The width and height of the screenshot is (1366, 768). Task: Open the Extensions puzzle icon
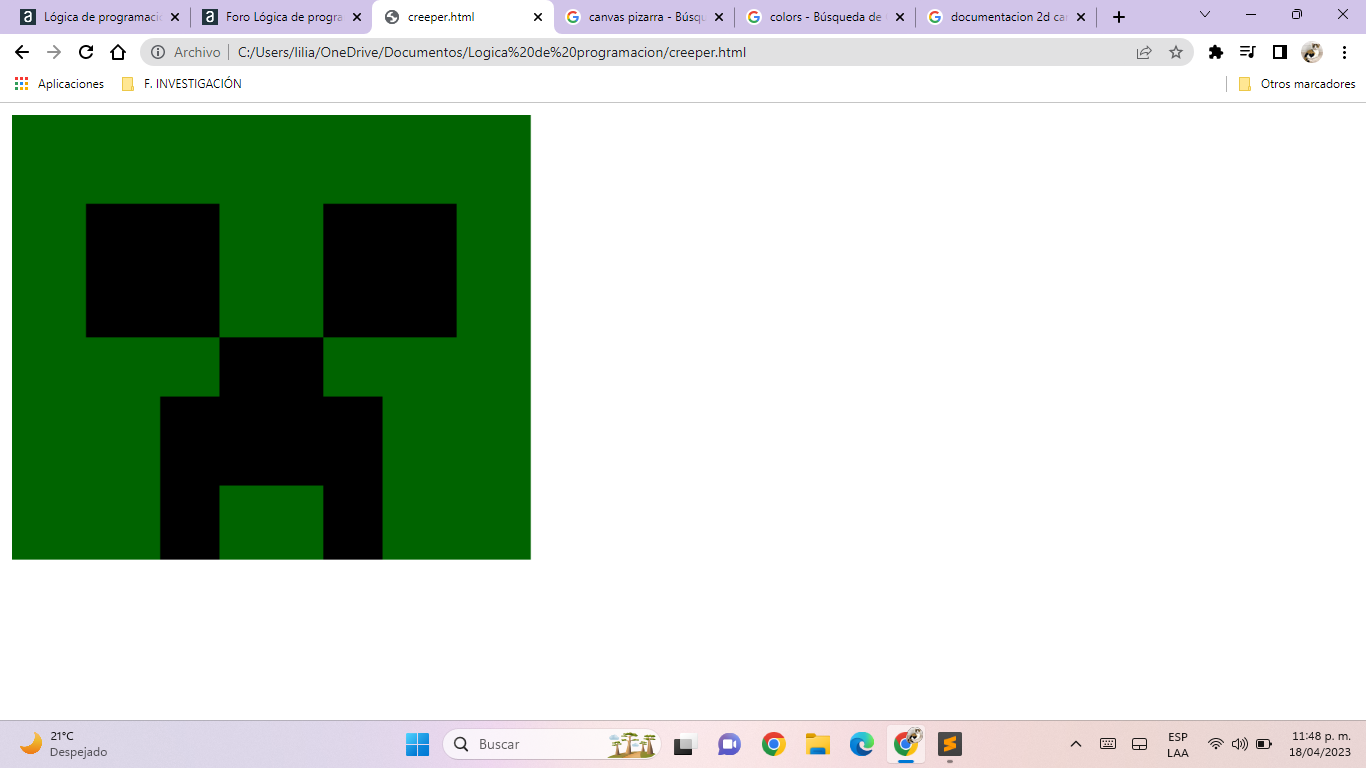[x=1216, y=52]
